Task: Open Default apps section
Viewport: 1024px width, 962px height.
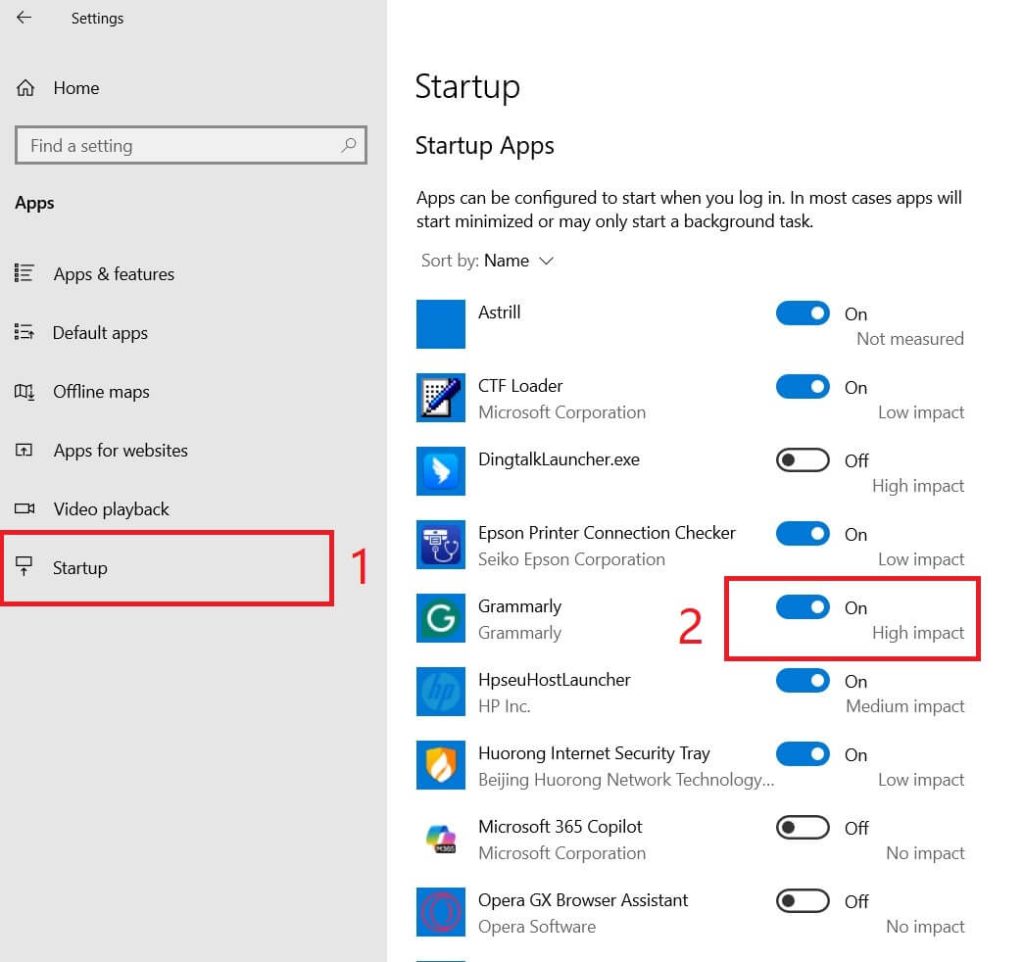Action: (100, 332)
